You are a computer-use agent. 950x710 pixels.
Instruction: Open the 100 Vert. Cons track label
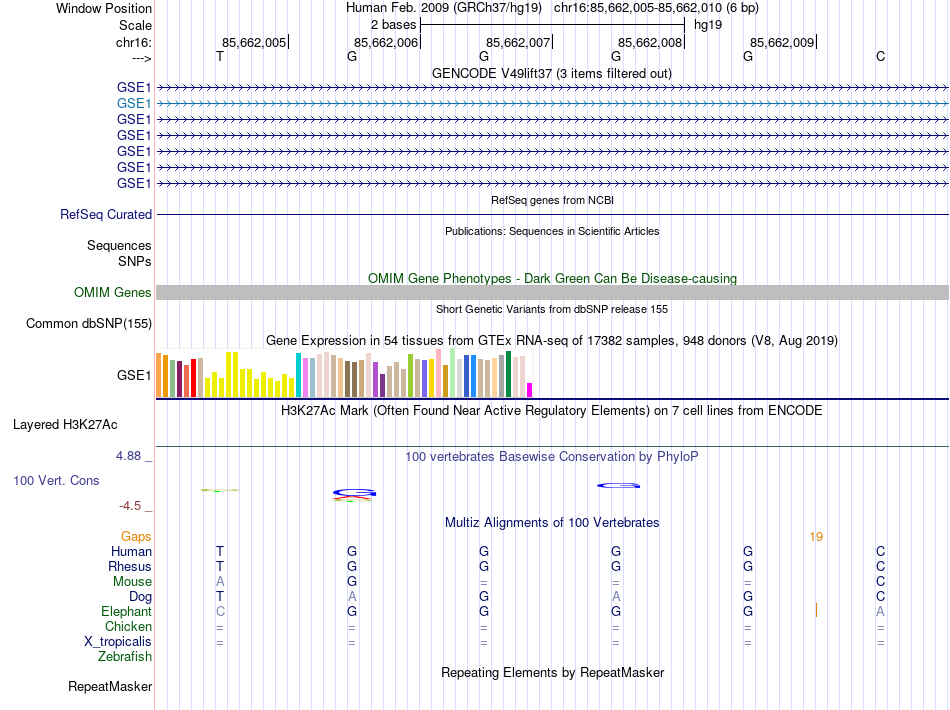tap(56, 480)
